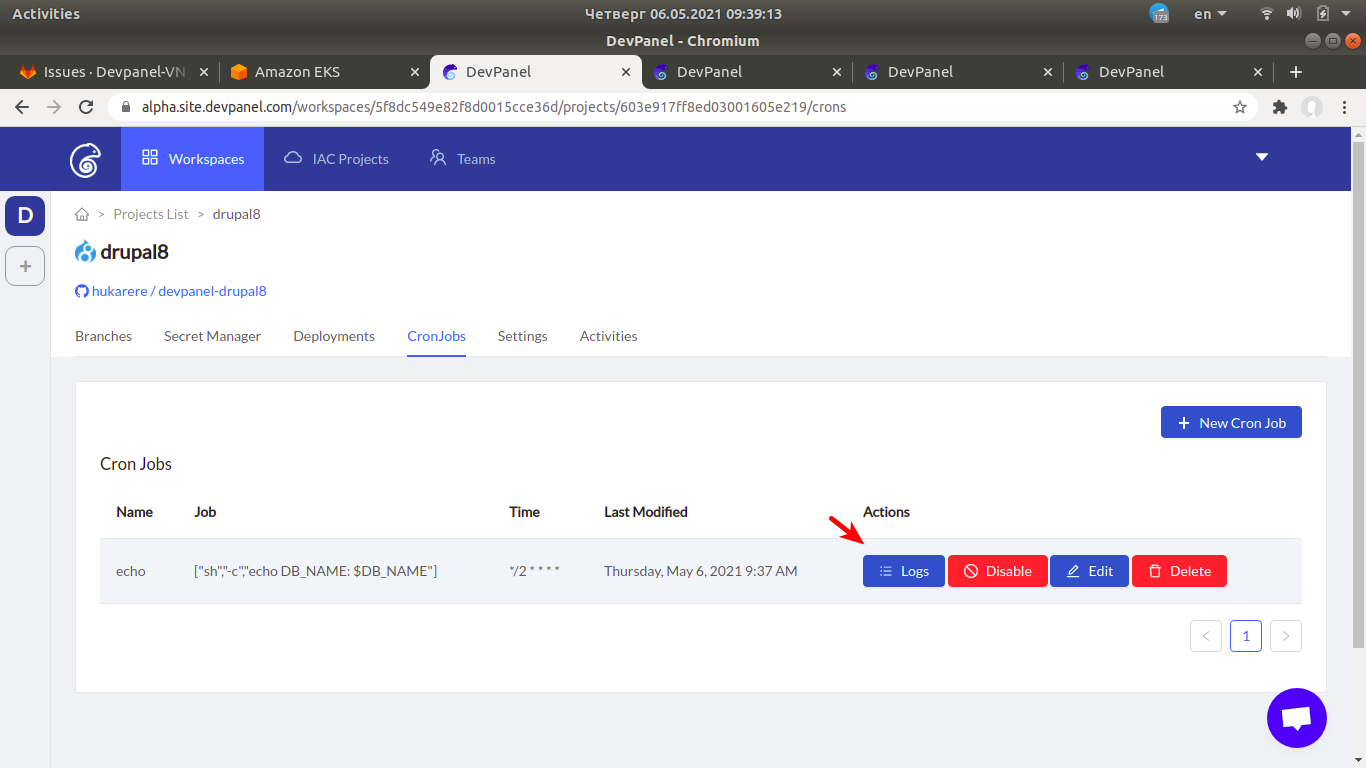The image size is (1366, 768).
Task: Reload the current page
Action: click(86, 107)
